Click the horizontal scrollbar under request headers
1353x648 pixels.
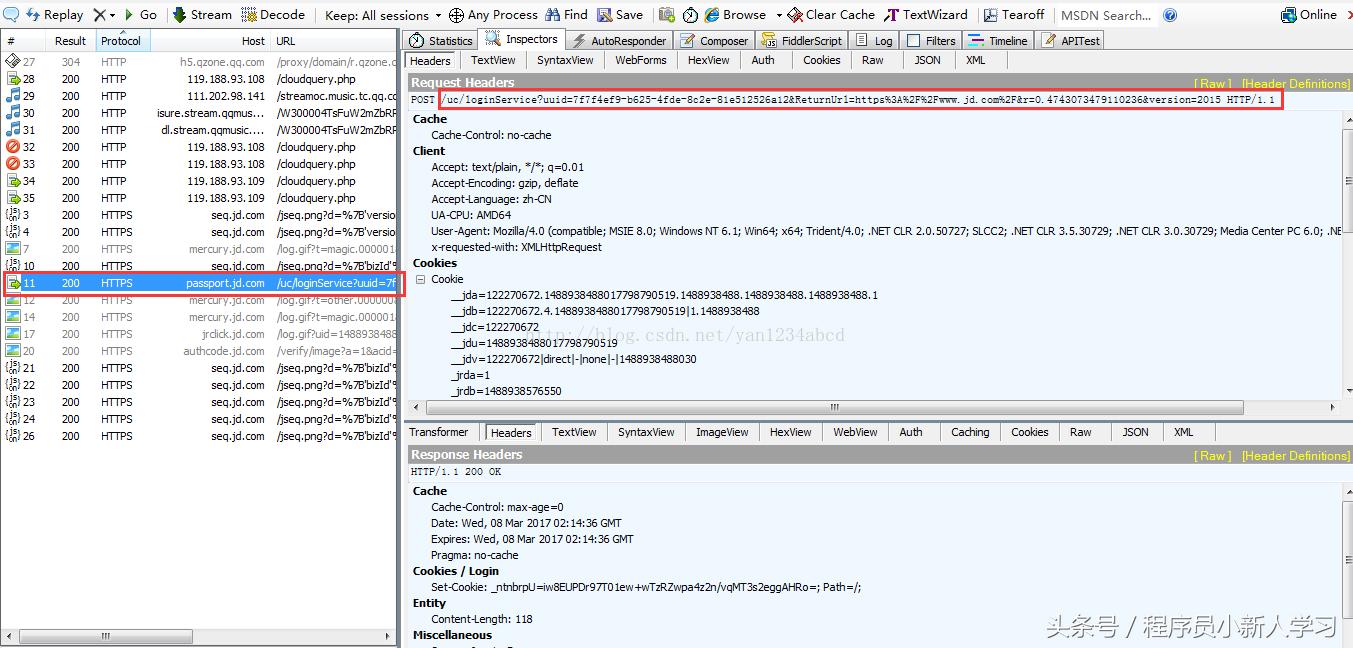[x=833, y=407]
